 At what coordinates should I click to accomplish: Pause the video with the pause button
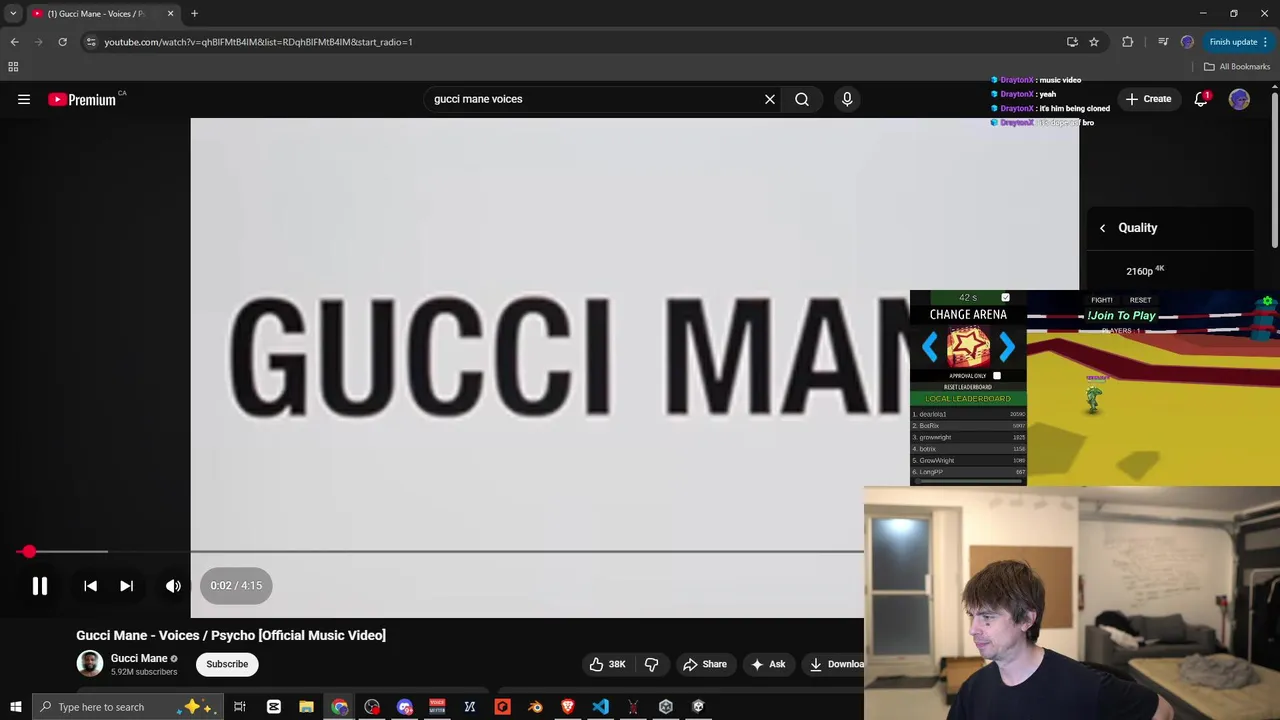pos(40,586)
